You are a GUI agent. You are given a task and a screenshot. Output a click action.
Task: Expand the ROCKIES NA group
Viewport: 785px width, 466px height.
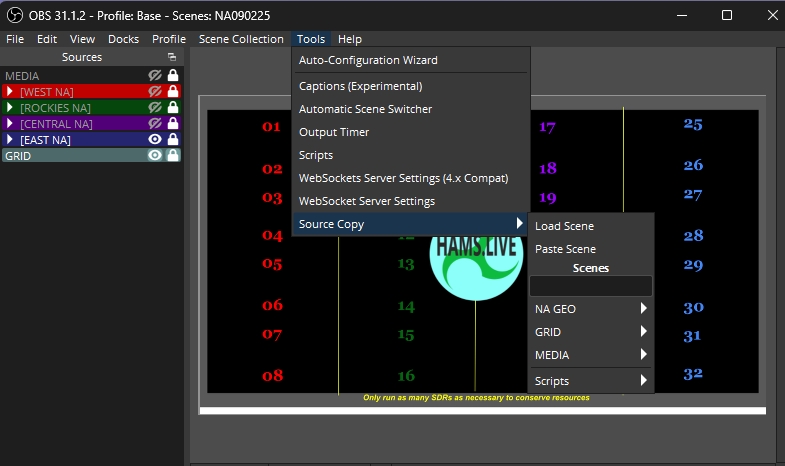[10, 107]
